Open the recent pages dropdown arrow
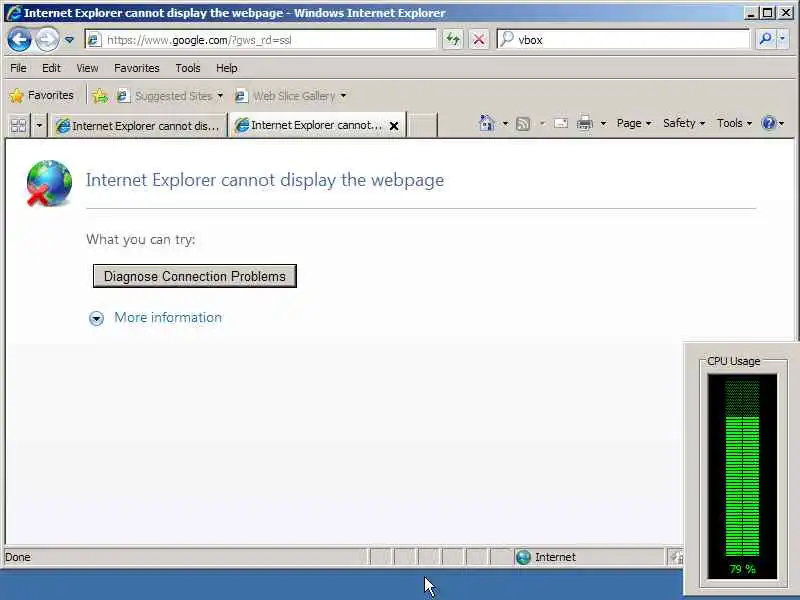This screenshot has height=600, width=800. point(69,40)
